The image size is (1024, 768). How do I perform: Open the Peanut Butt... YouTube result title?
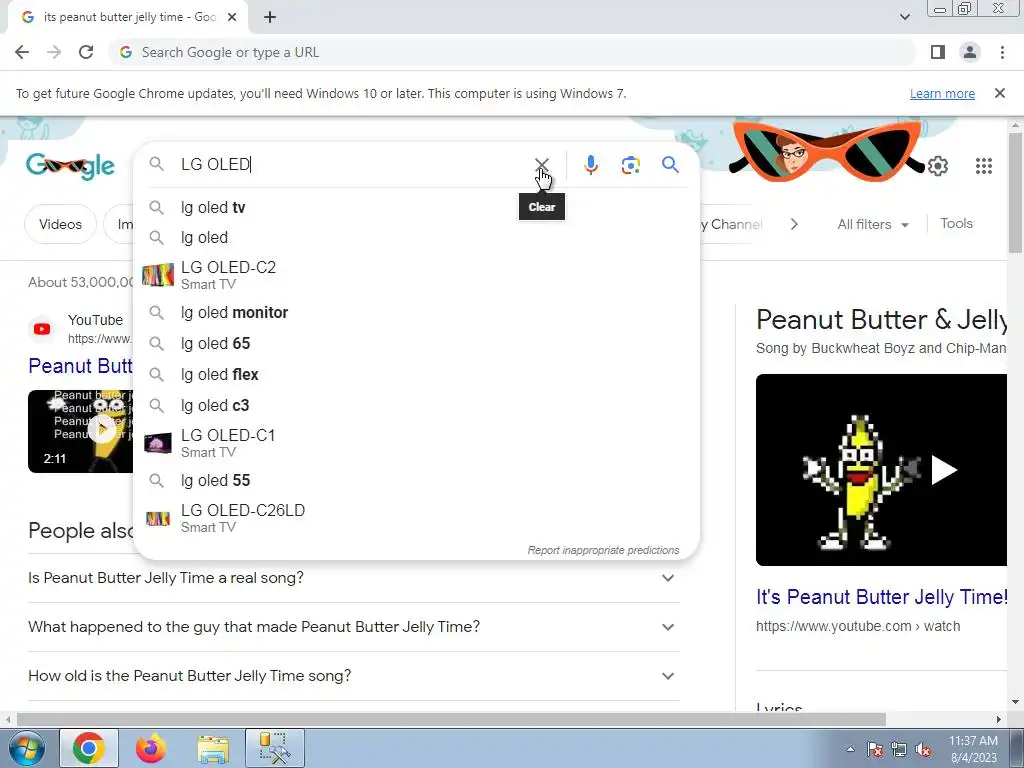(x=80, y=366)
